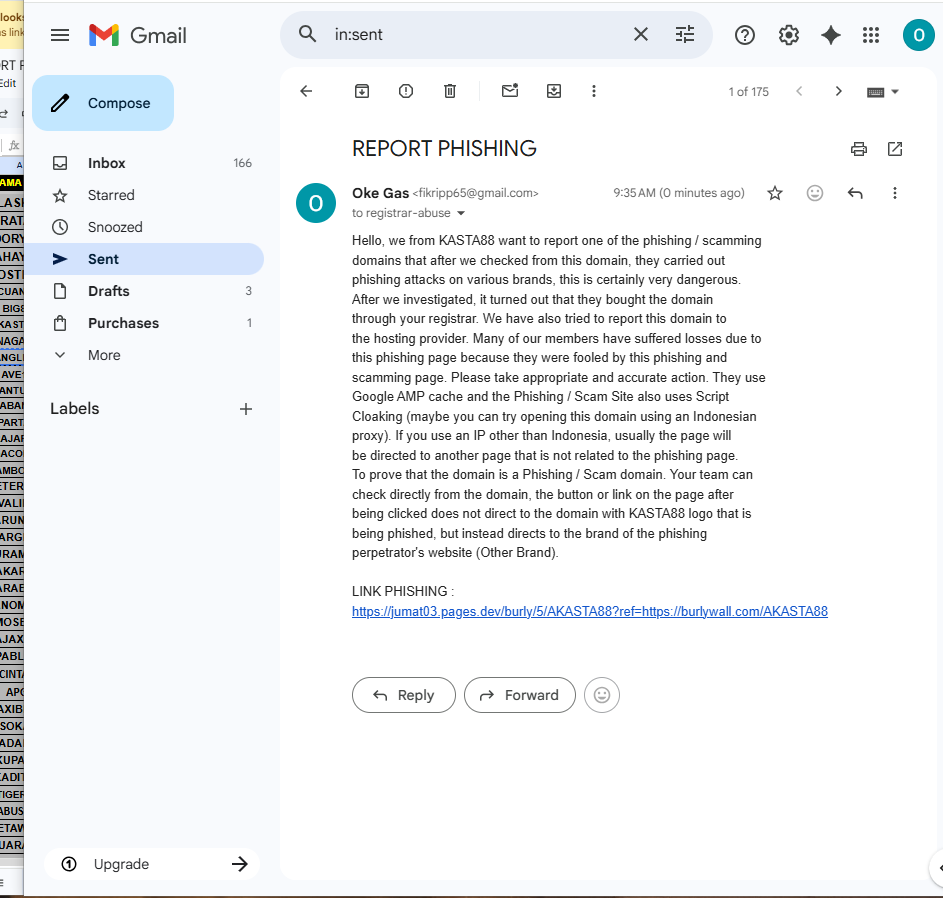
Task: Open the Drafts folder
Action: coord(144,291)
